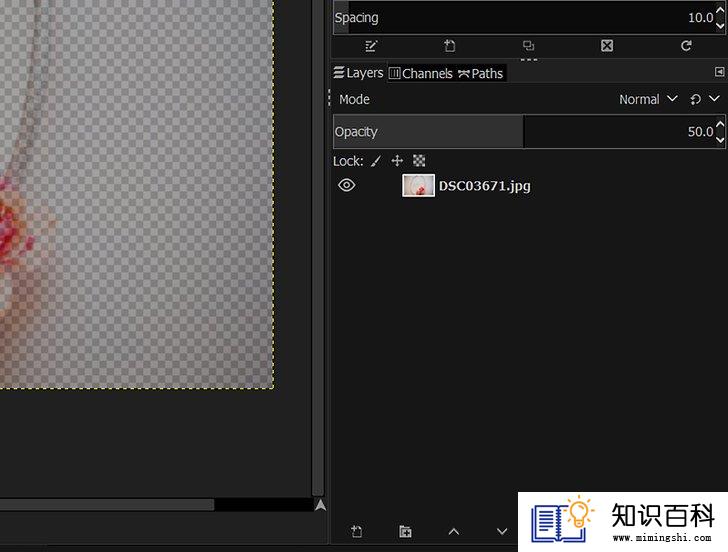Create a new brush

pyautogui.click(x=449, y=46)
